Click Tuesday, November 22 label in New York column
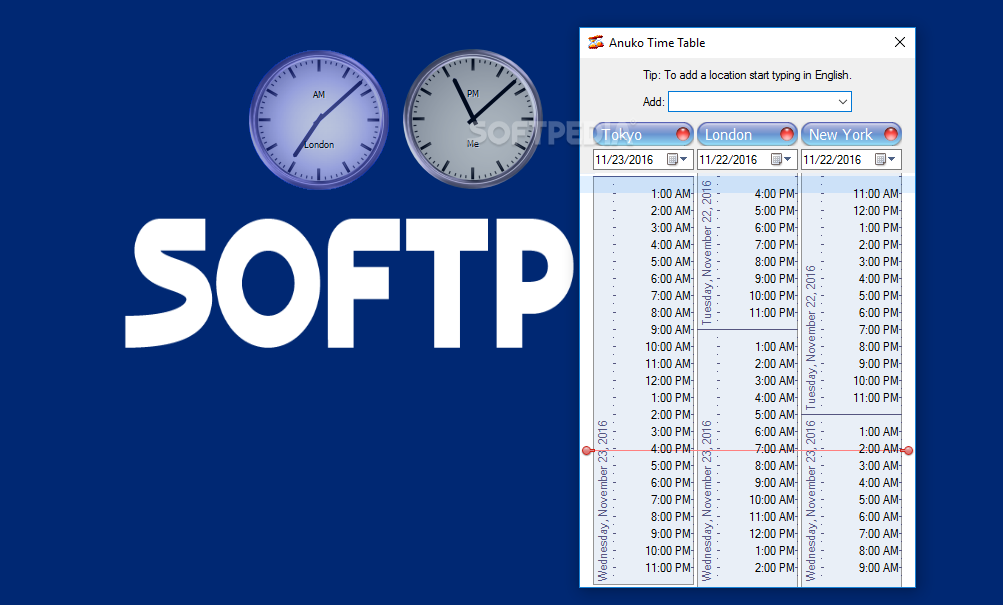The height and width of the screenshot is (605, 1003). pos(810,338)
